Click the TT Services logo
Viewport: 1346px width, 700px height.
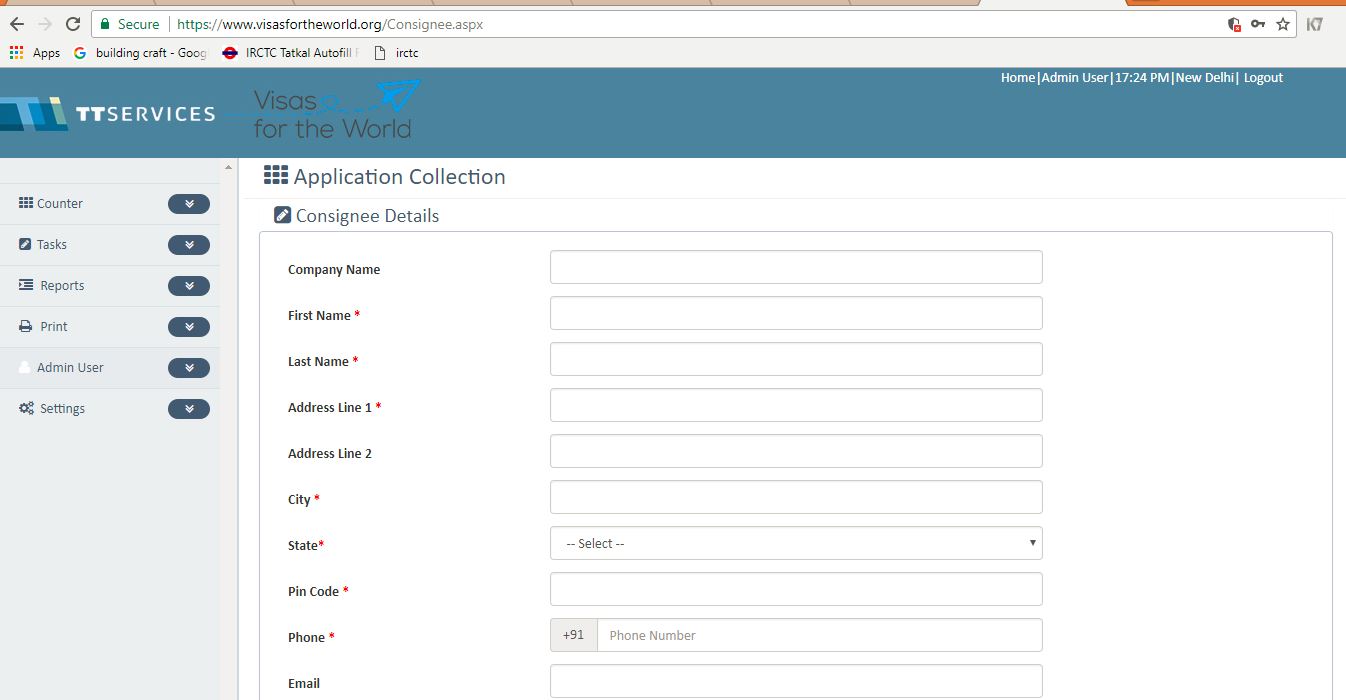coord(108,114)
